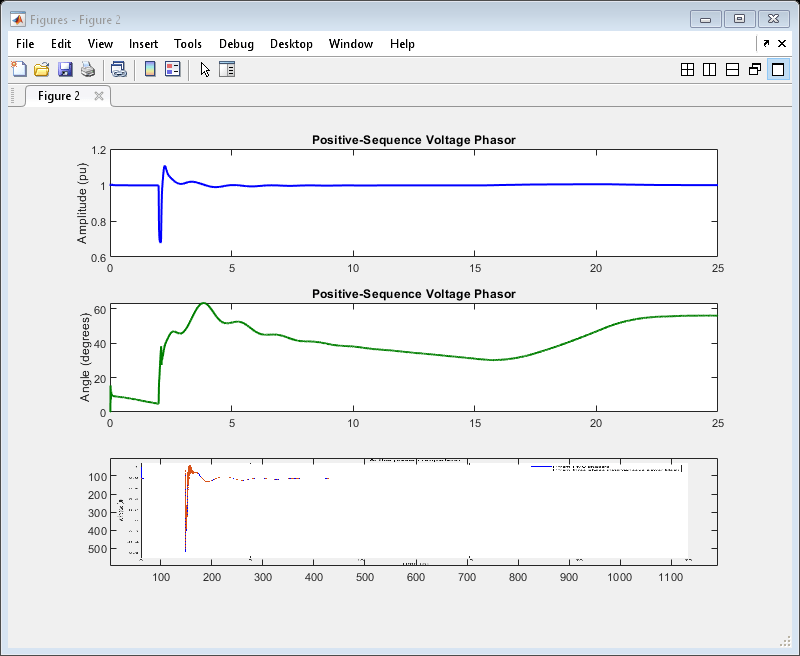800x656 pixels.
Task: Open the Desktop menu
Action: (291, 44)
